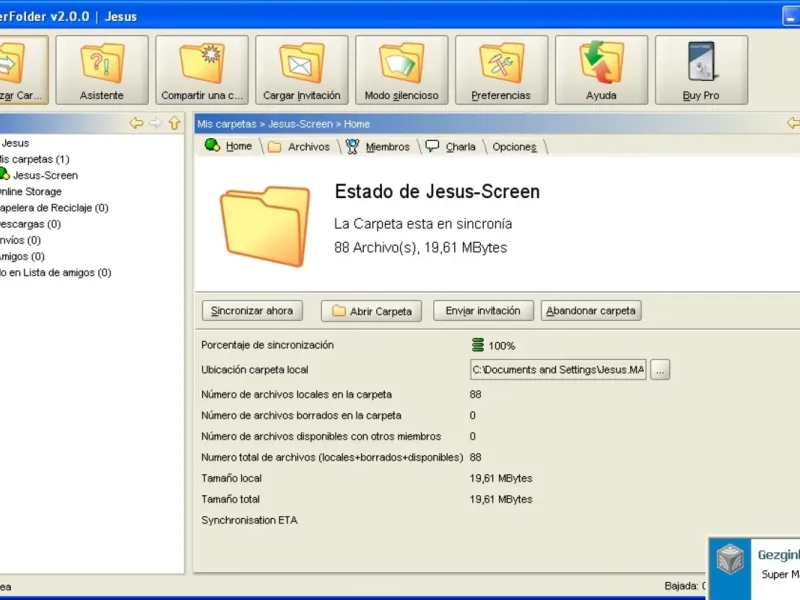This screenshot has width=800, height=600.
Task: Click the 88 Archivo(s), 19,61 MBytes text
Action: pos(420,247)
